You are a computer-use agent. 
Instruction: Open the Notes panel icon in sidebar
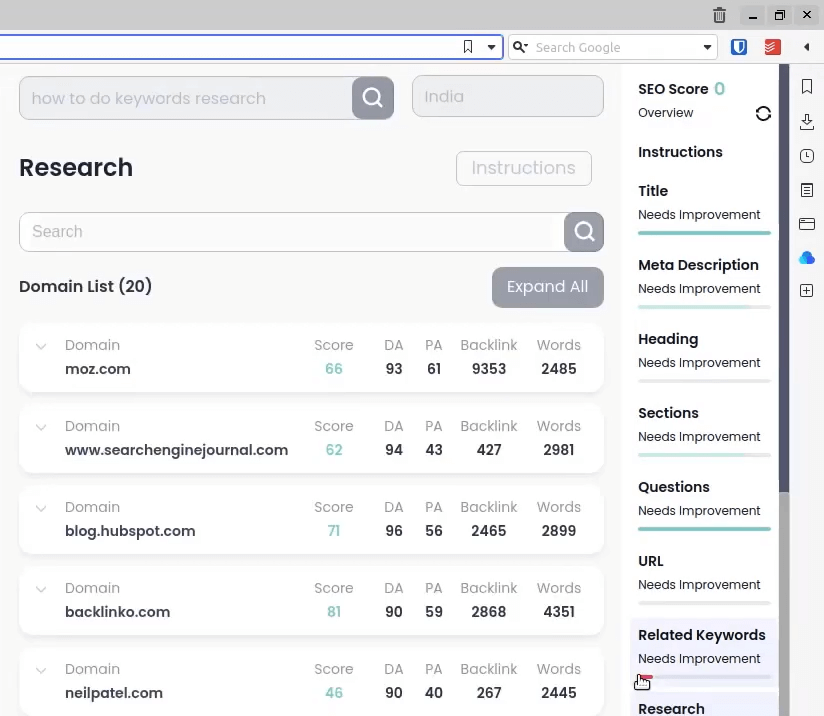click(807, 190)
